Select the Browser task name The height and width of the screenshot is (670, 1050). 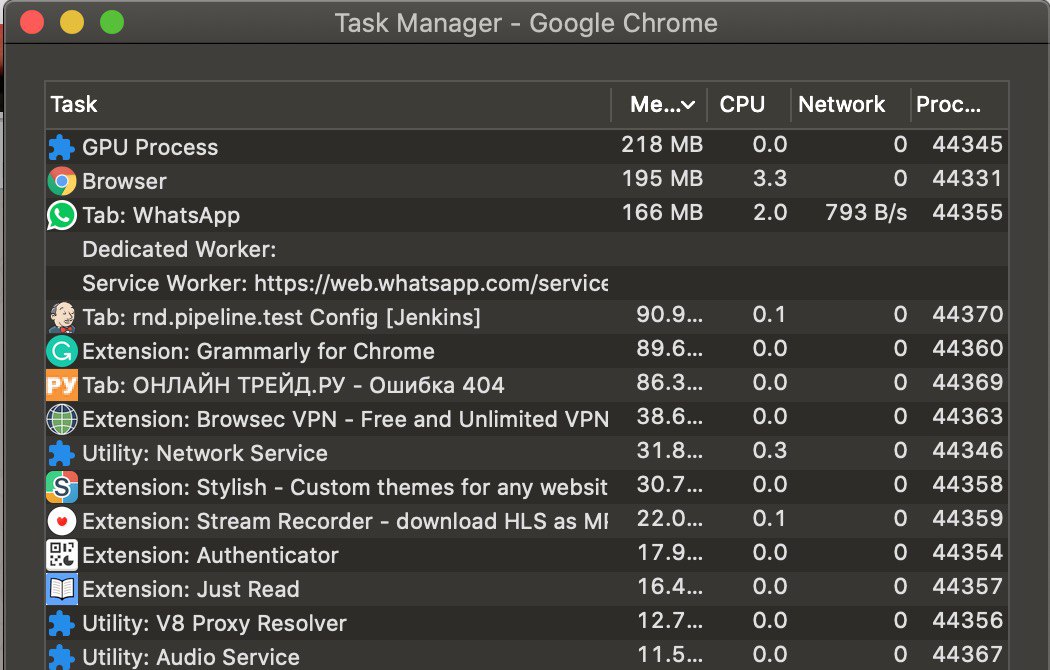pyautogui.click(x=125, y=181)
